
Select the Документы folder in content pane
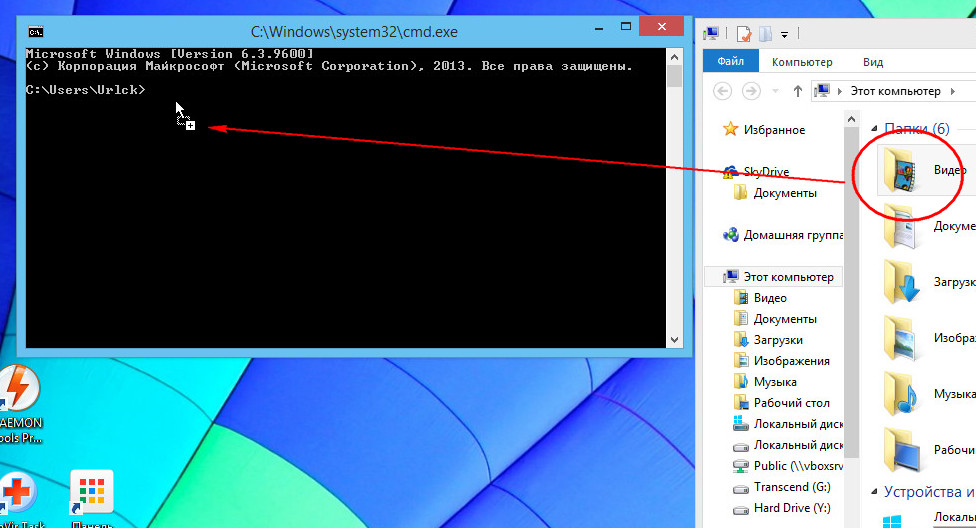coord(900,226)
